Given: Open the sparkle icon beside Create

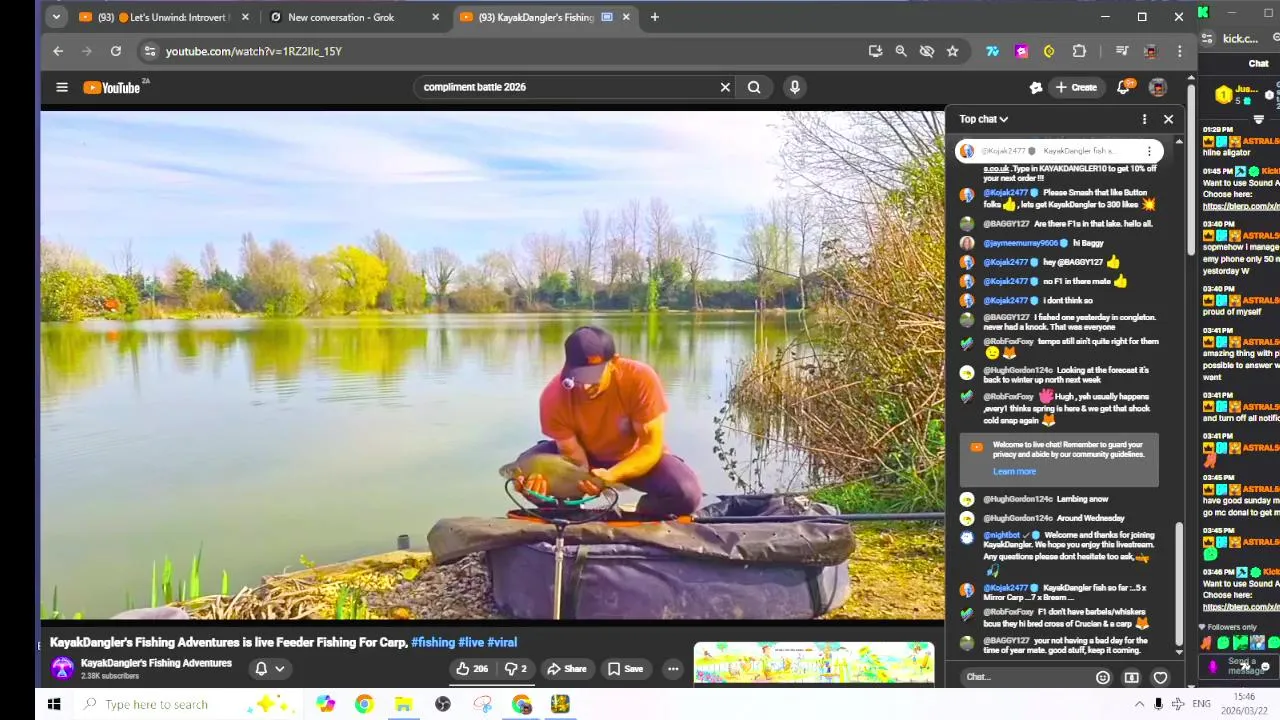Looking at the screenshot, I should pyautogui.click(x=1036, y=87).
